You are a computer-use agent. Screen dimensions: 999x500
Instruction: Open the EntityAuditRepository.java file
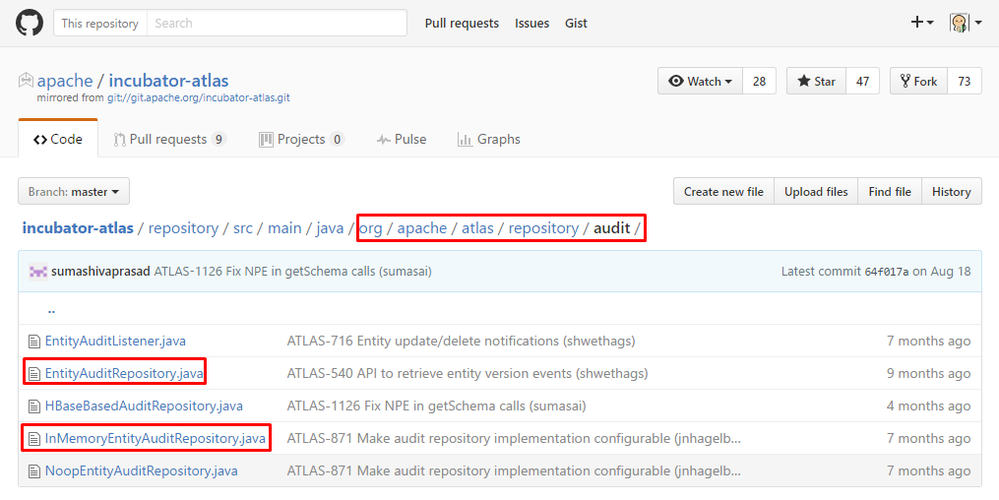point(124,374)
